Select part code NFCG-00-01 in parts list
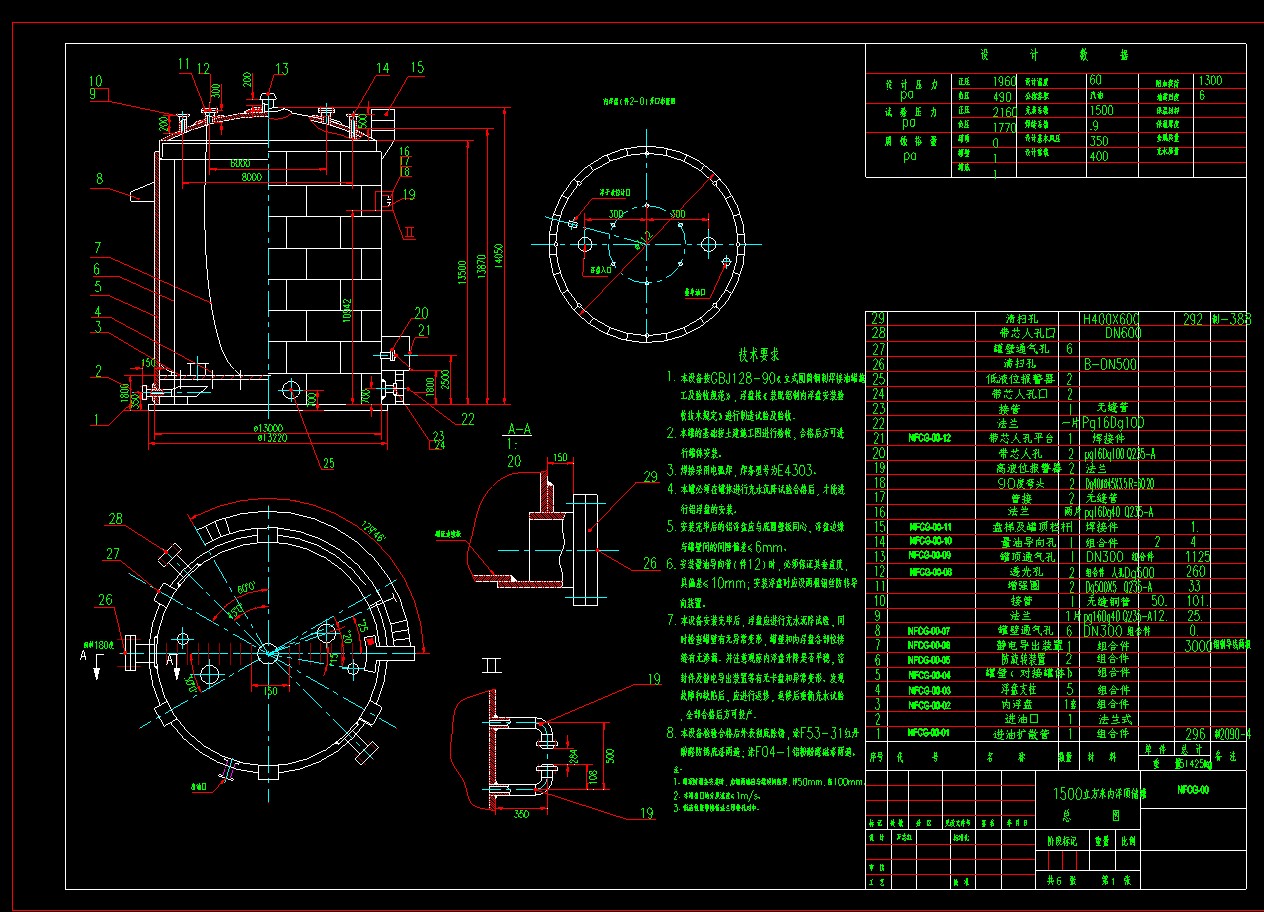Viewport: 1264px width, 912px height. point(930,733)
